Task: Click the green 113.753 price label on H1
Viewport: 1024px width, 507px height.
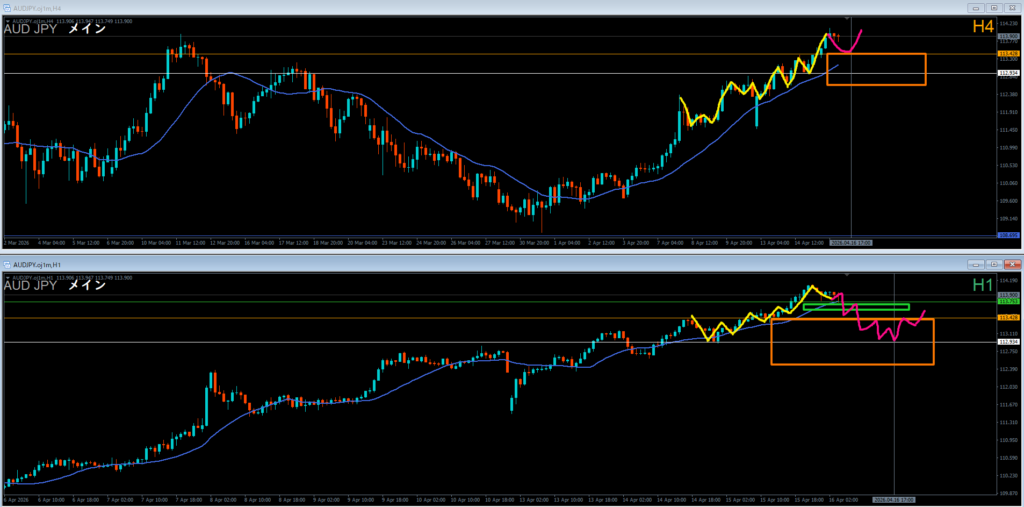Action: click(x=1008, y=301)
